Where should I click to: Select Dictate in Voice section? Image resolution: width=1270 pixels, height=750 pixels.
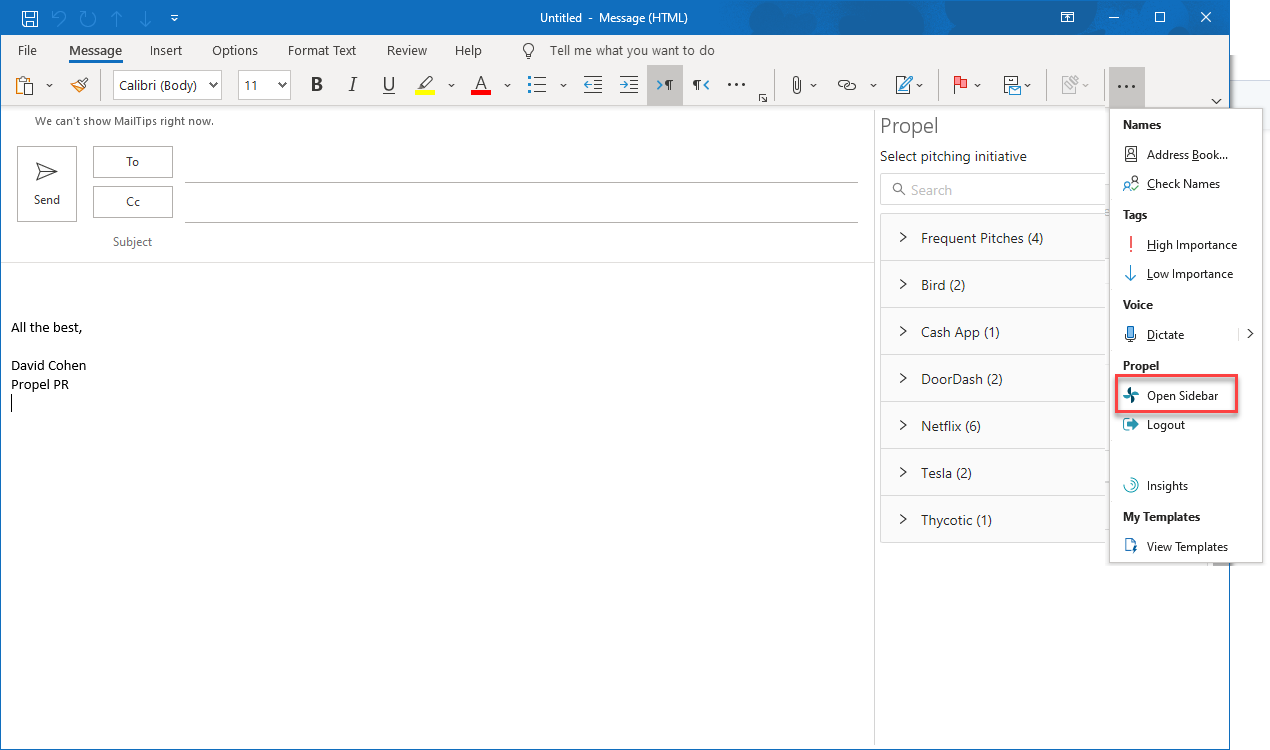pos(1175,335)
